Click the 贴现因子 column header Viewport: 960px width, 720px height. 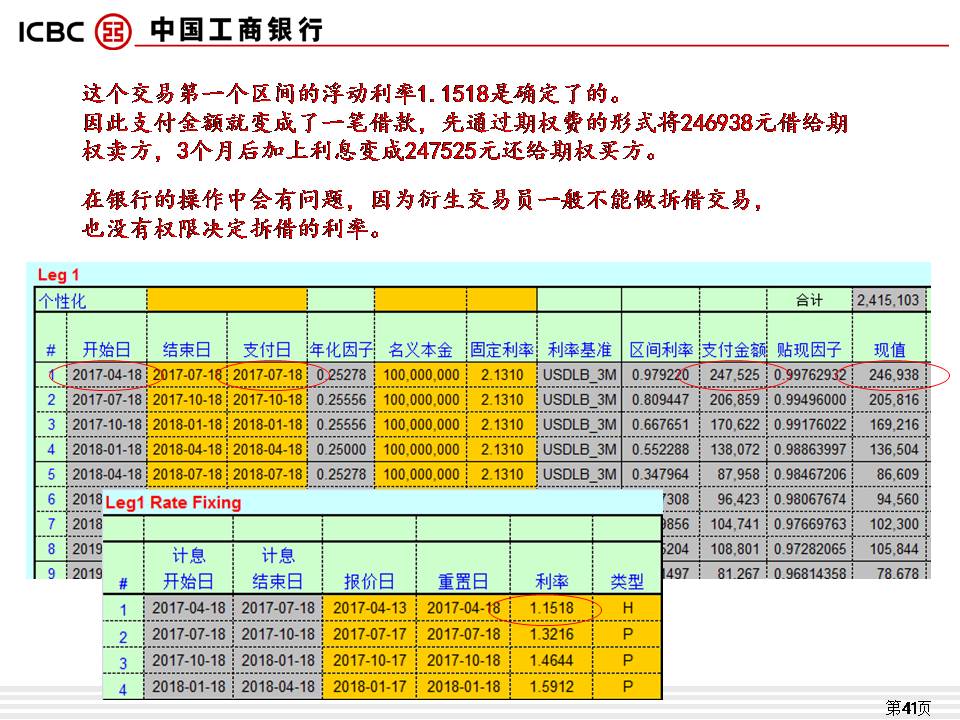pos(809,350)
